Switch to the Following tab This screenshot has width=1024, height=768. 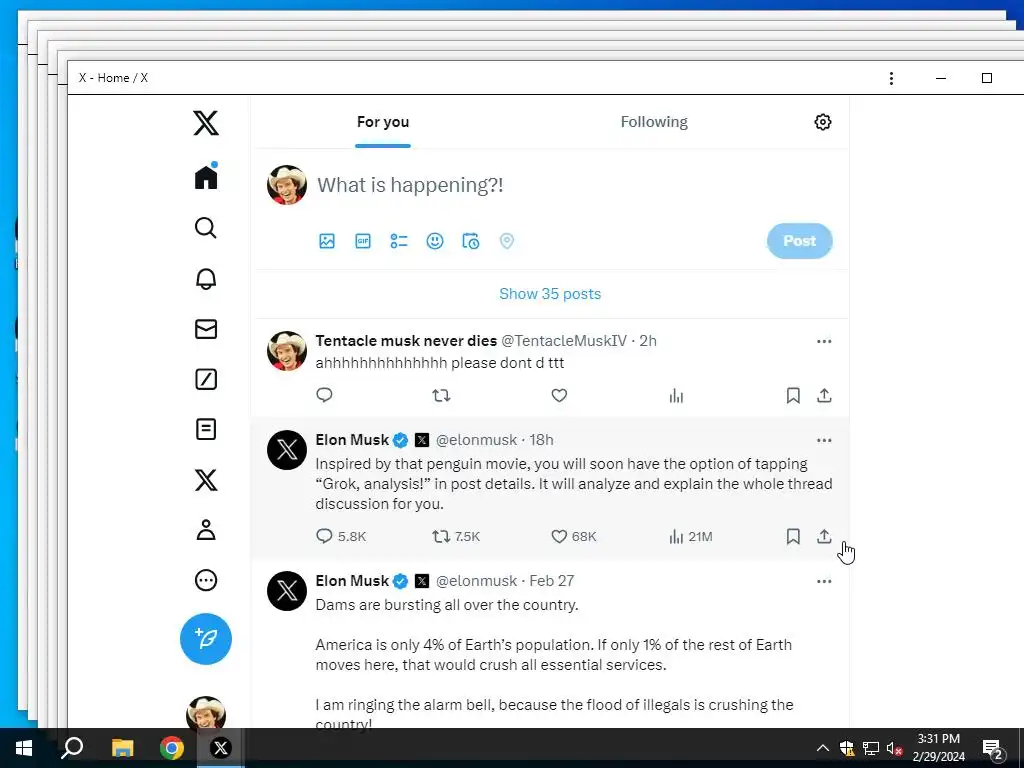[654, 122]
